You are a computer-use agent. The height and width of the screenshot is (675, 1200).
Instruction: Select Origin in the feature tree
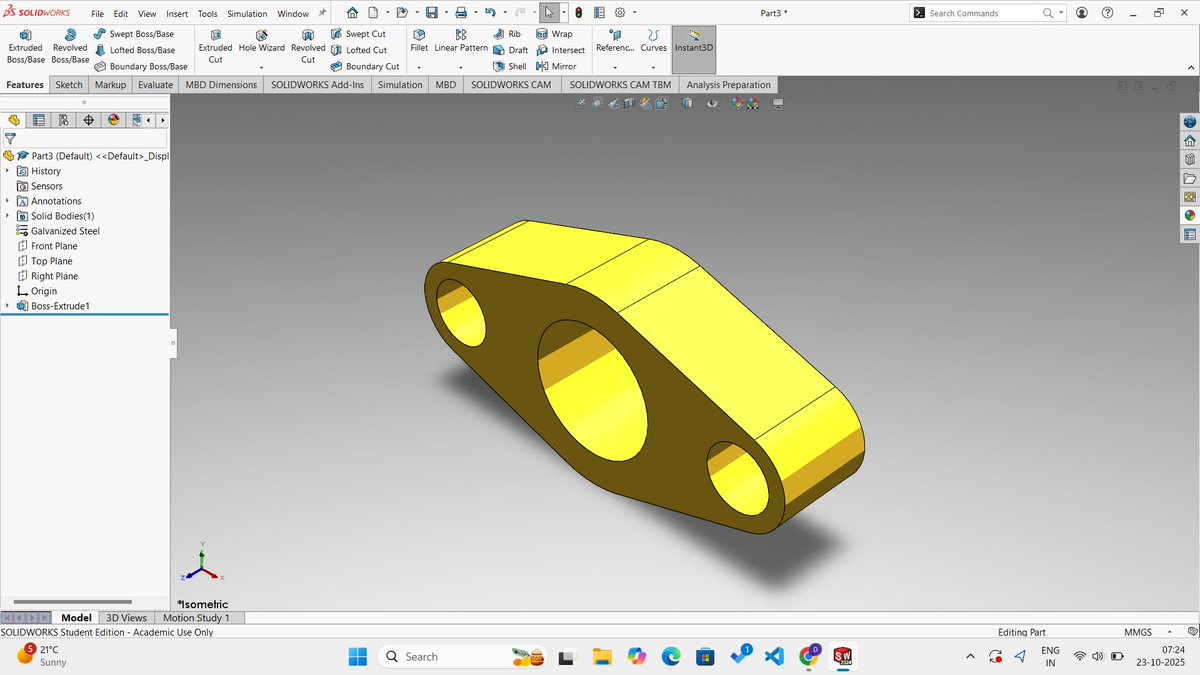point(37,291)
